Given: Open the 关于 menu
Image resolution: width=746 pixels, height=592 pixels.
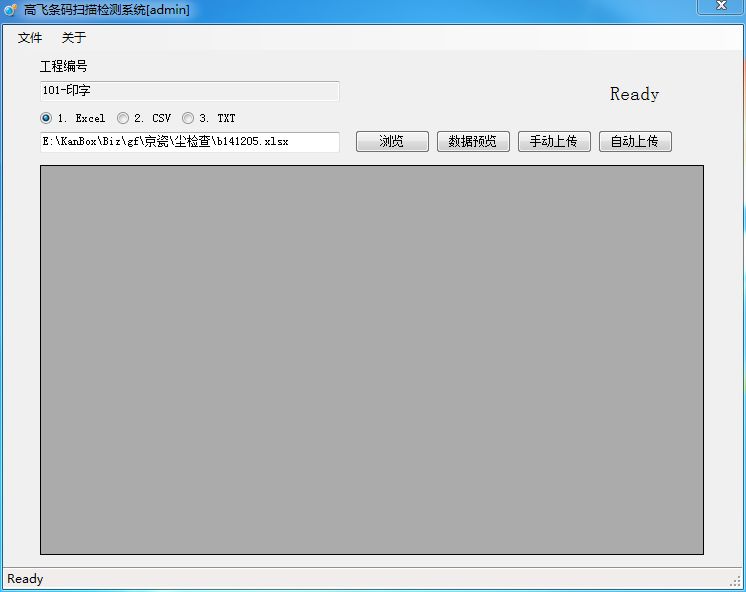Looking at the screenshot, I should [74, 38].
